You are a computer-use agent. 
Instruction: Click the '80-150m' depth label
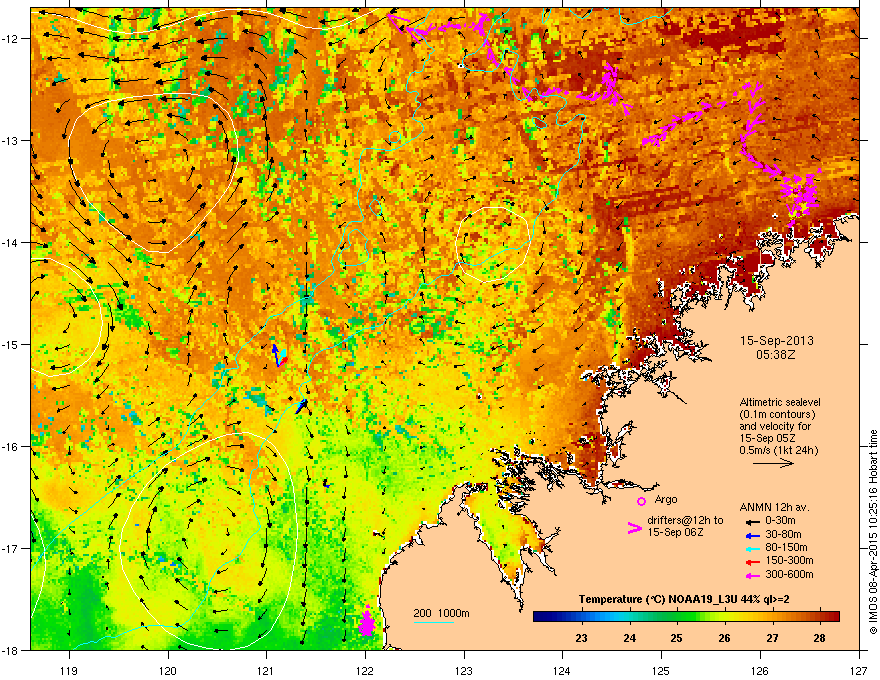click(786, 548)
